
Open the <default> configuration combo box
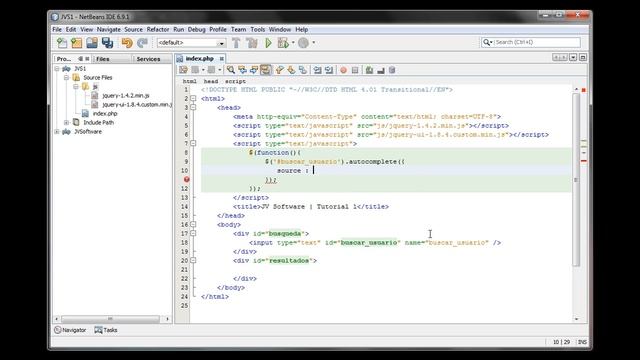191,42
